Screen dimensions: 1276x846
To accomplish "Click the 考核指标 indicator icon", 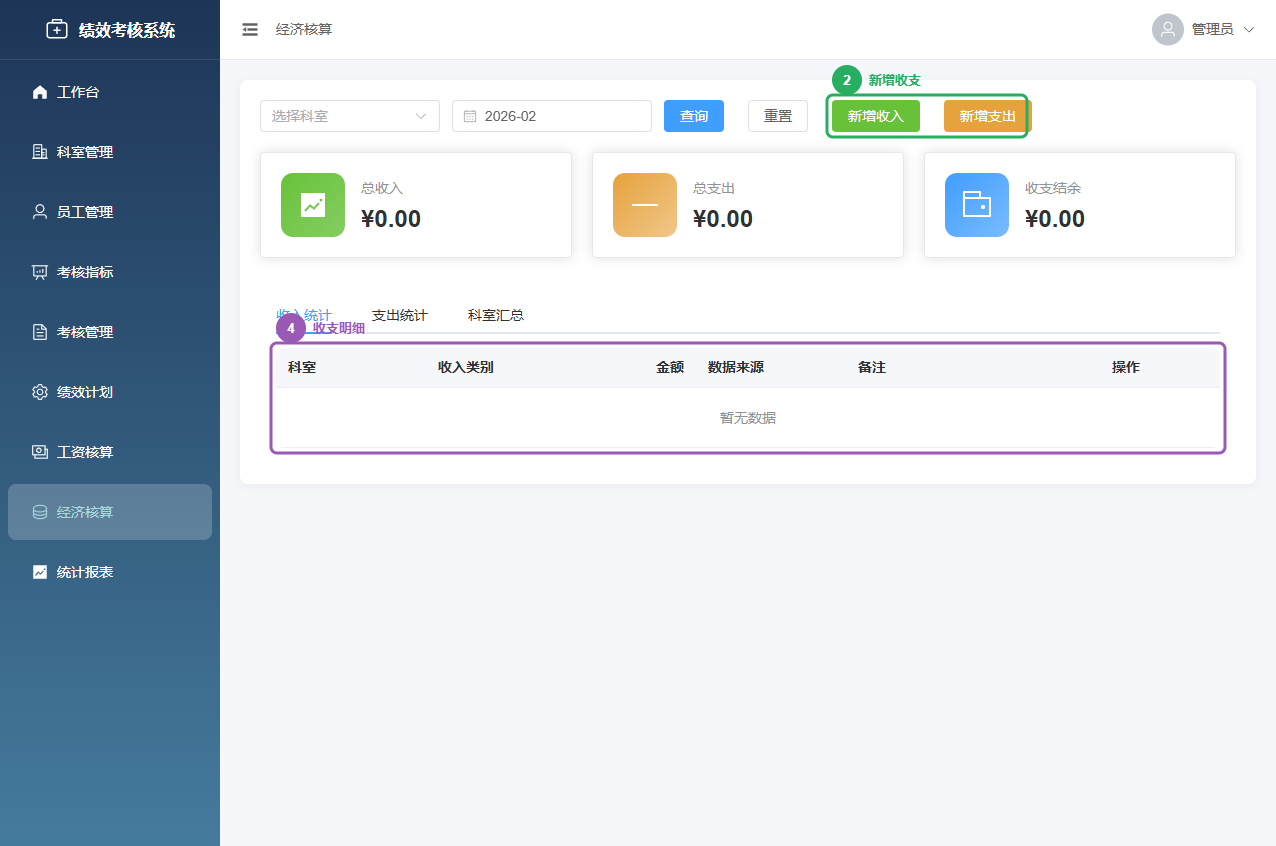I will (40, 271).
